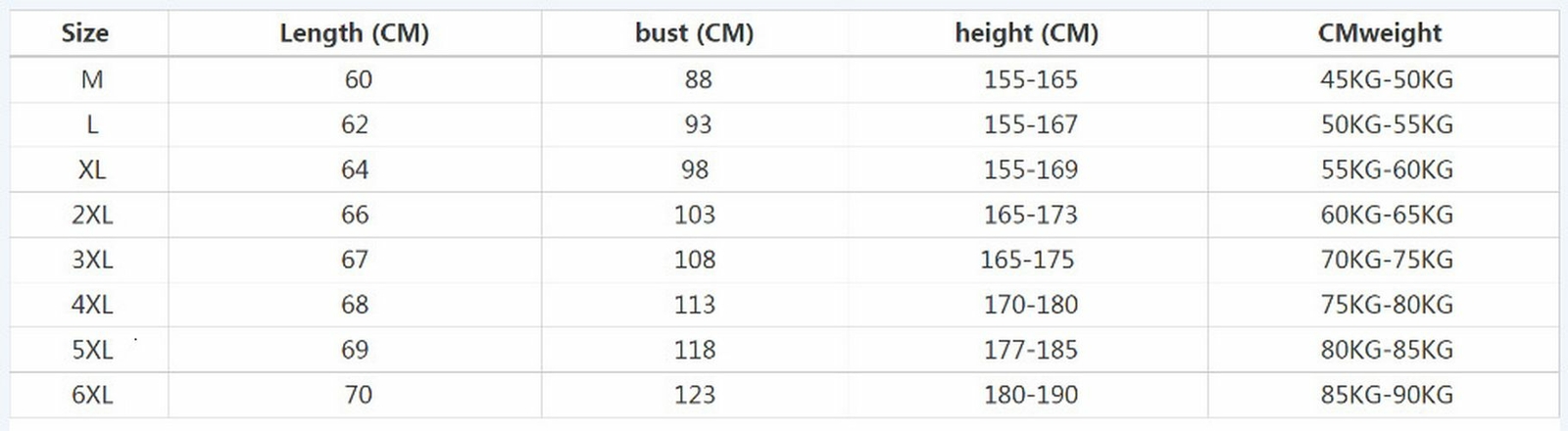Click the CMweight column header
The width and height of the screenshot is (1568, 431).
point(1380,33)
